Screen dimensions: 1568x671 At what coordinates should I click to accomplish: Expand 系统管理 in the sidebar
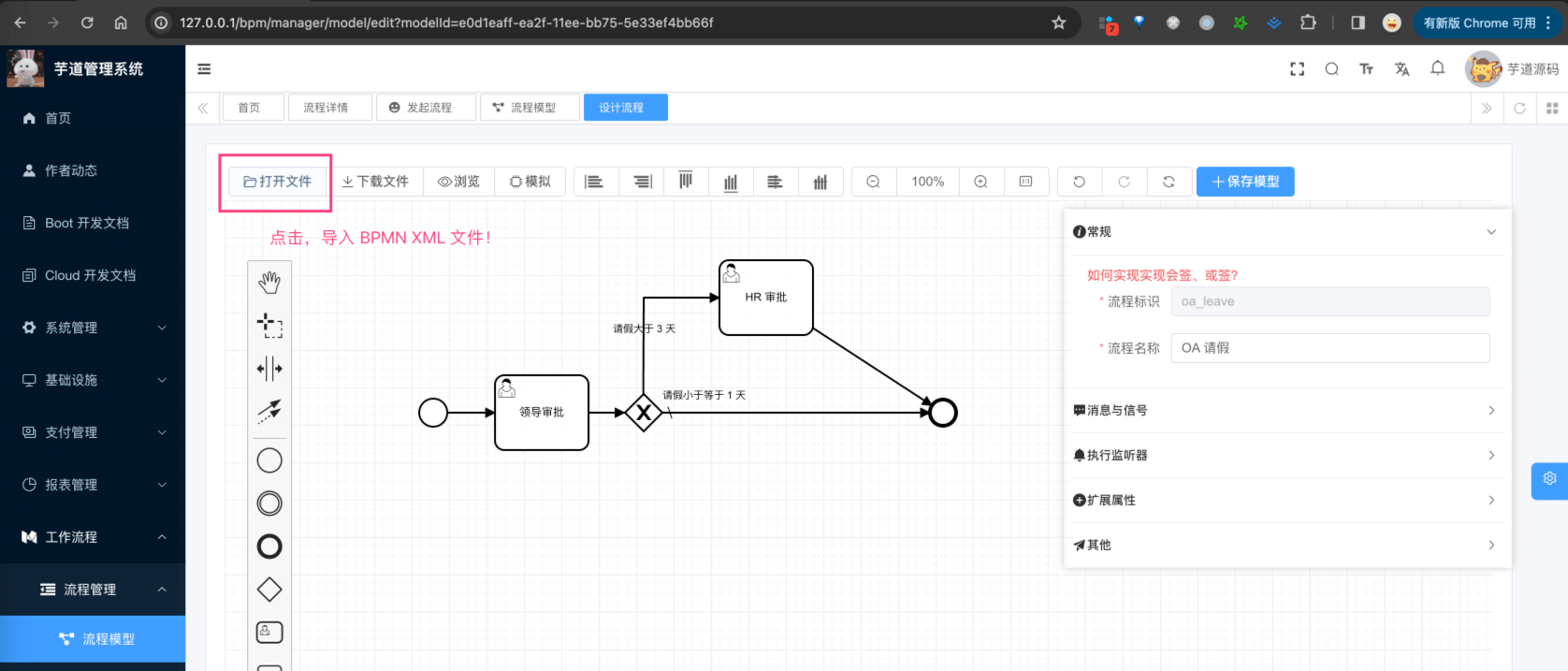click(93, 328)
